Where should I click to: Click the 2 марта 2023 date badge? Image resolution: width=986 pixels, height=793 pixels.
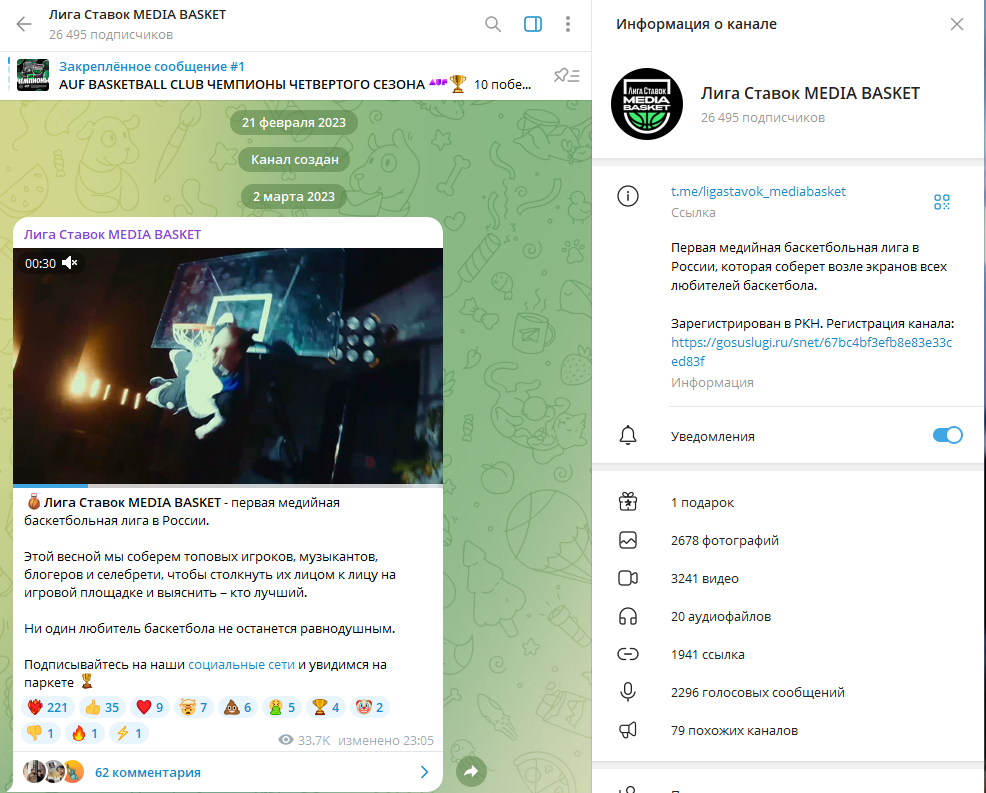pyautogui.click(x=294, y=197)
